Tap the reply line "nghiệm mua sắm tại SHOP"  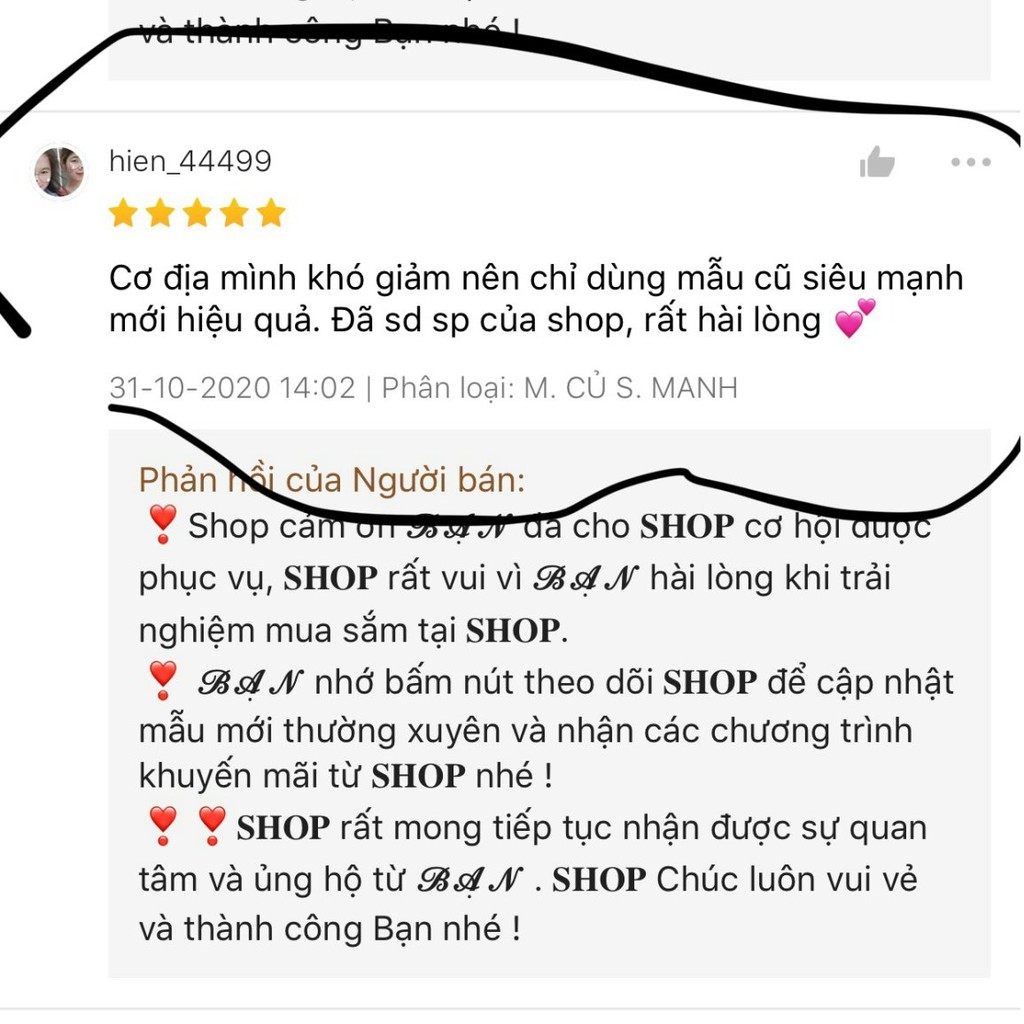coord(353,631)
